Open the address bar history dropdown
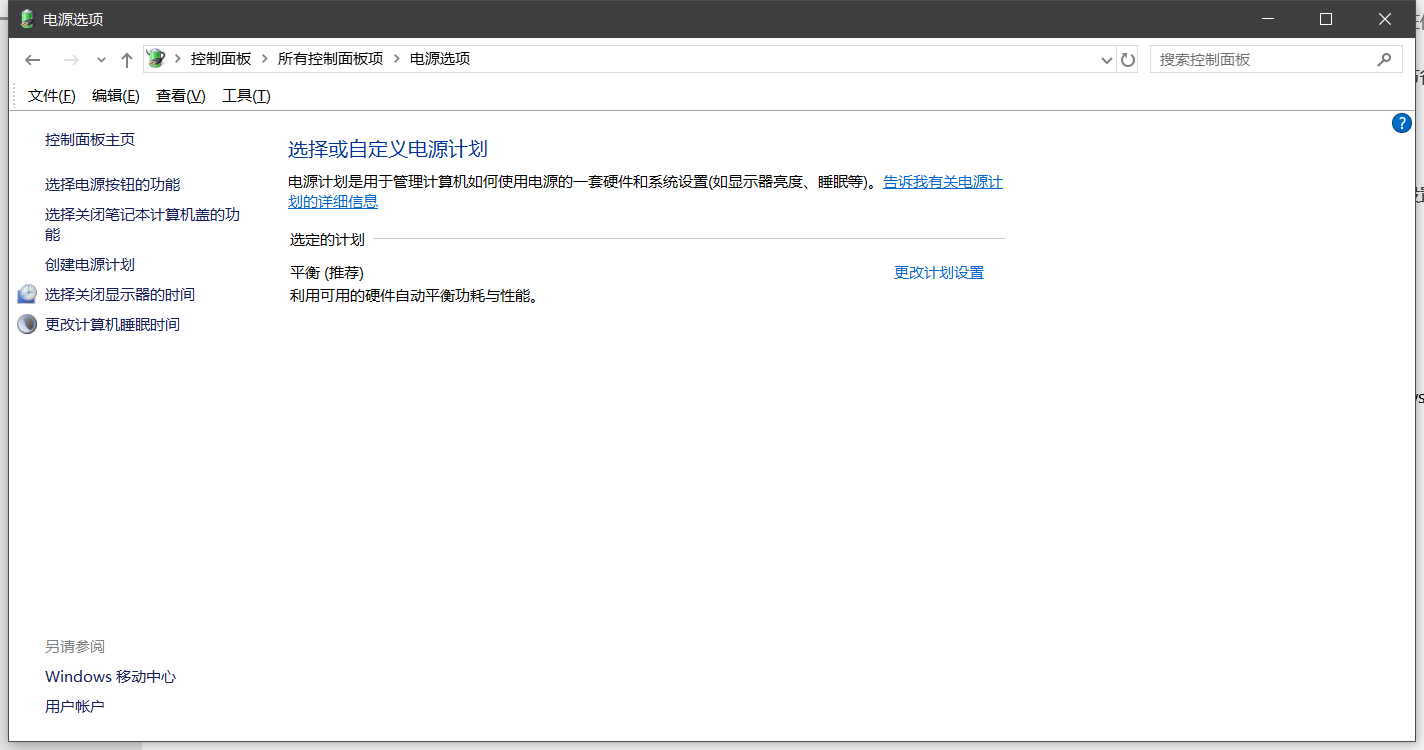The height and width of the screenshot is (750, 1424). pos(1107,60)
